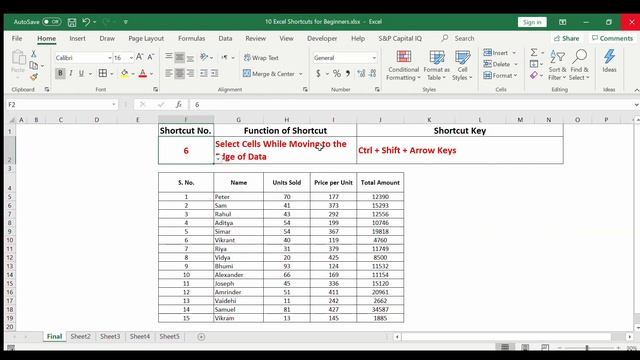Click the Insert Function fx icon
This screenshot has height=360, width=640.
click(x=179, y=105)
